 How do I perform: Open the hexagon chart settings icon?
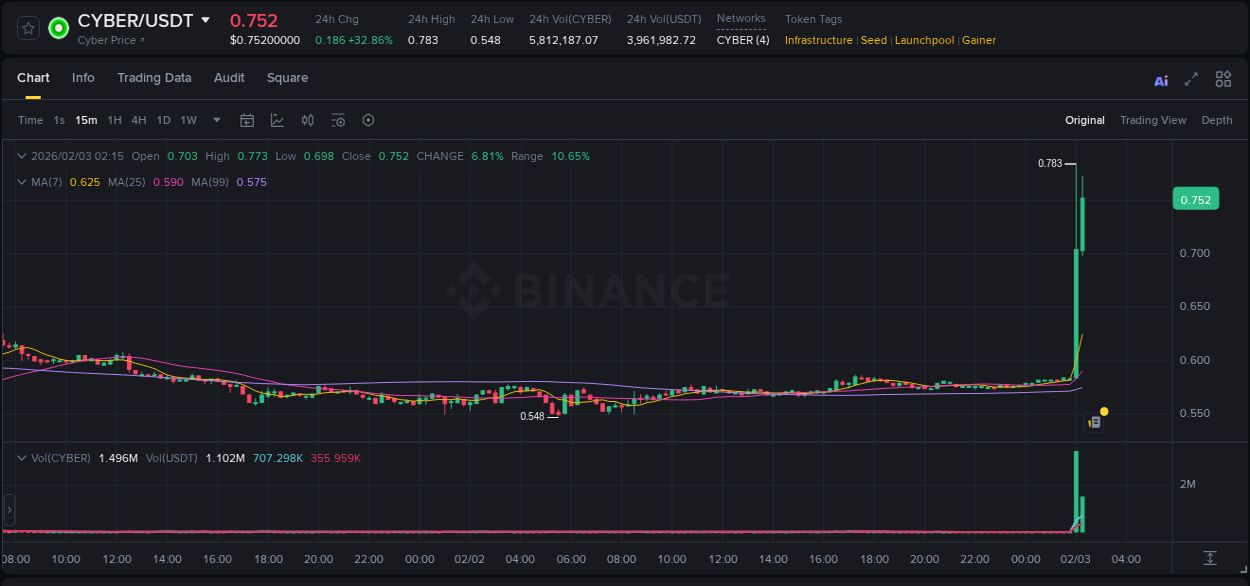pyautogui.click(x=368, y=120)
